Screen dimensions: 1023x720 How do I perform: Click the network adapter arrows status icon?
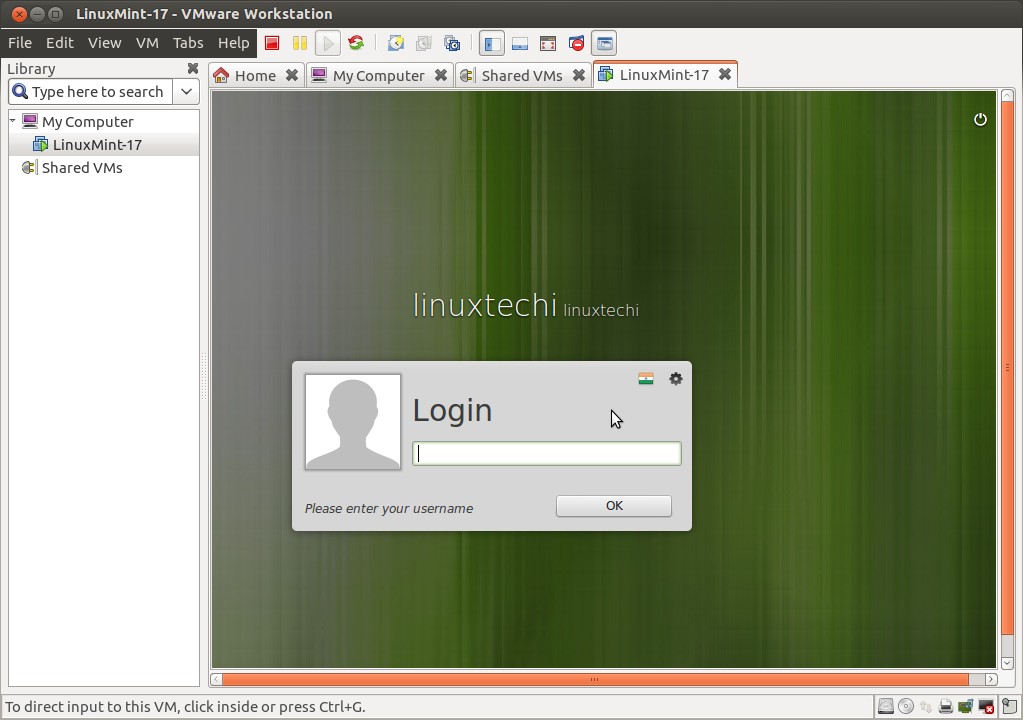tap(926, 706)
